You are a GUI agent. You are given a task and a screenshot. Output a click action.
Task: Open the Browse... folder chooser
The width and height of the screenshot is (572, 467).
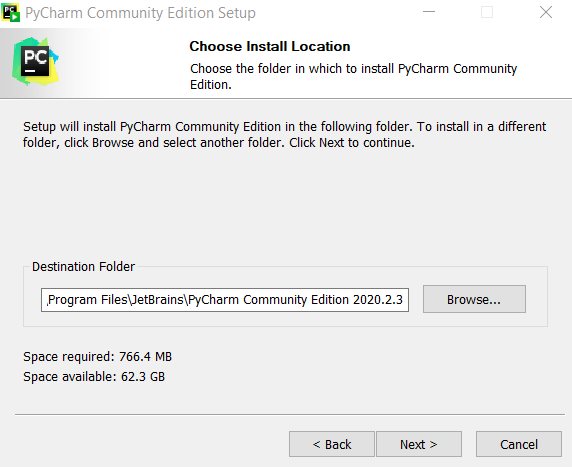coord(474,299)
